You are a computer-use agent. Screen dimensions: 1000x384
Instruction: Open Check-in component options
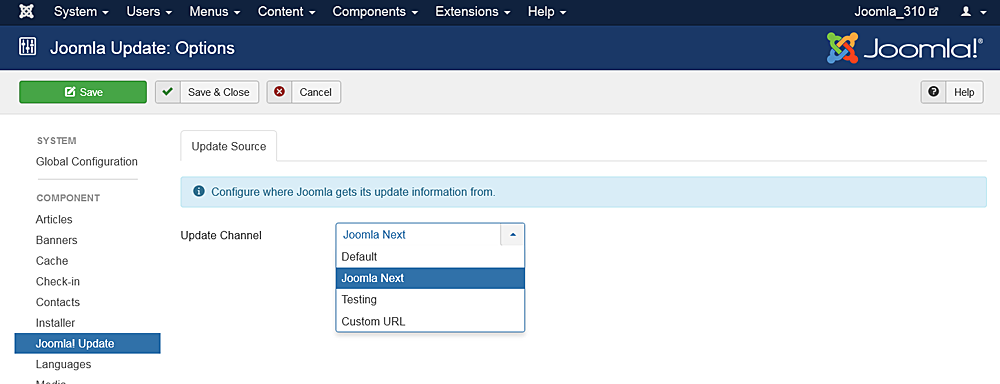[x=58, y=281]
